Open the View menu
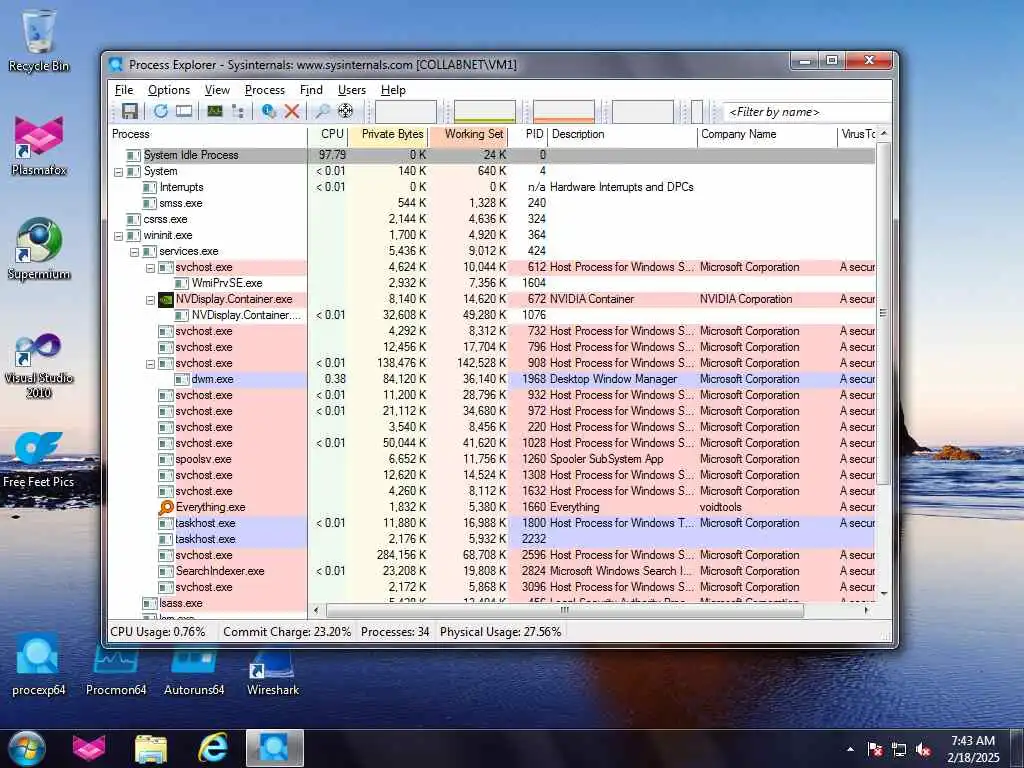 (x=217, y=90)
